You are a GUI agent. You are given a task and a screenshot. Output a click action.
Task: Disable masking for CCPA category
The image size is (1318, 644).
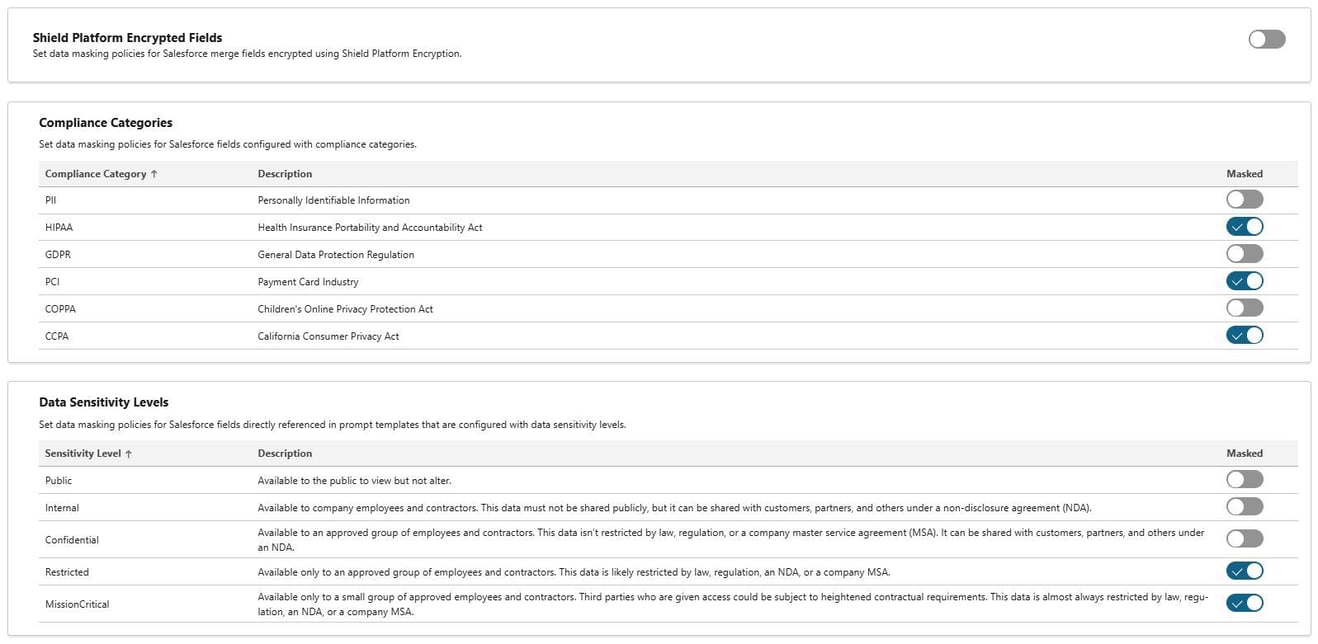click(x=1244, y=334)
